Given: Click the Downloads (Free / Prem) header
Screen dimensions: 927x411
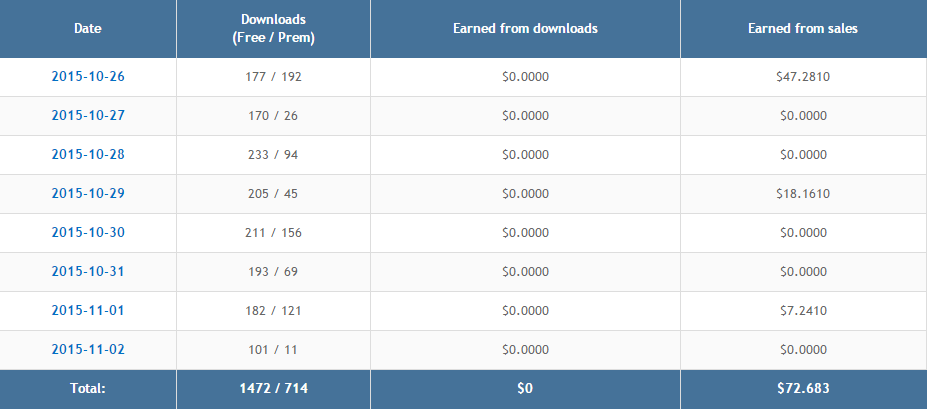Looking at the screenshot, I should click(x=273, y=28).
